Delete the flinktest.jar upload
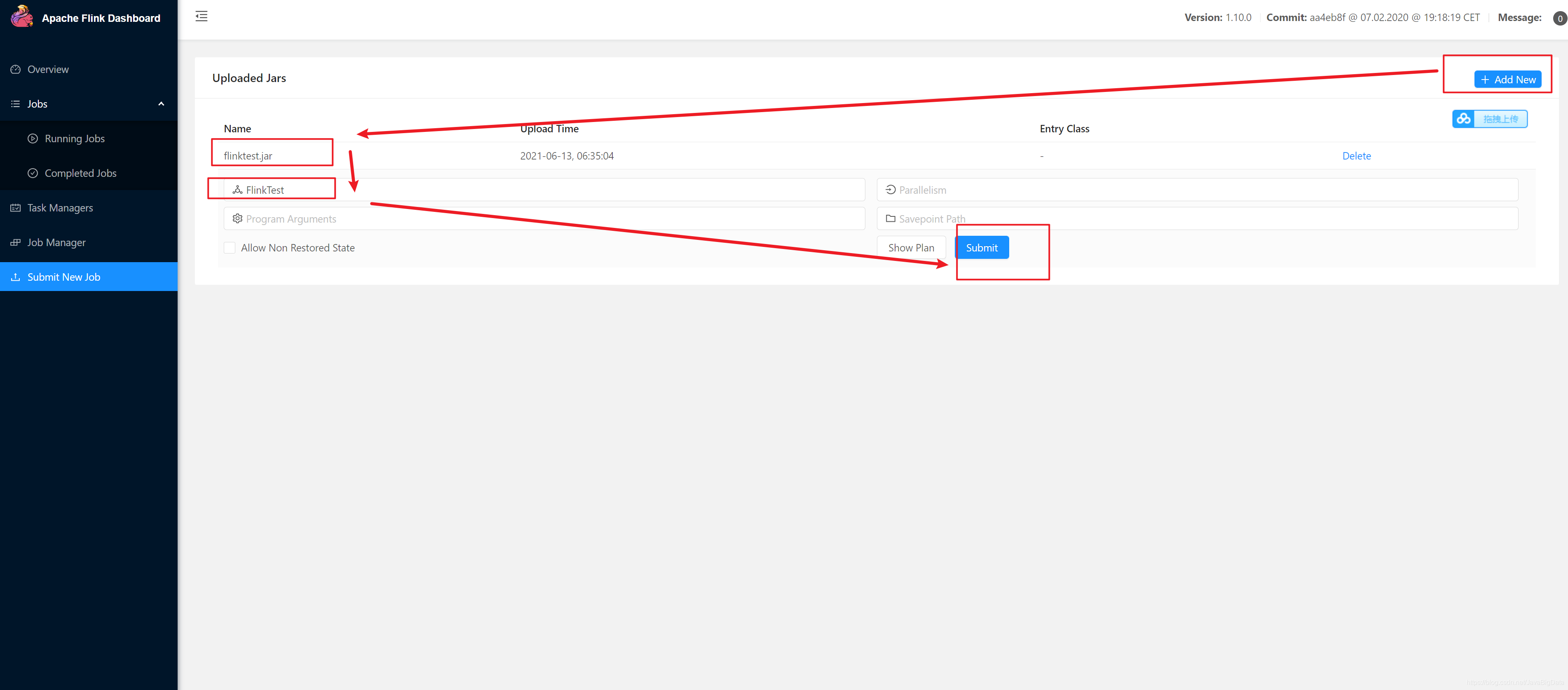Viewport: 1568px width, 690px height. [1356, 156]
